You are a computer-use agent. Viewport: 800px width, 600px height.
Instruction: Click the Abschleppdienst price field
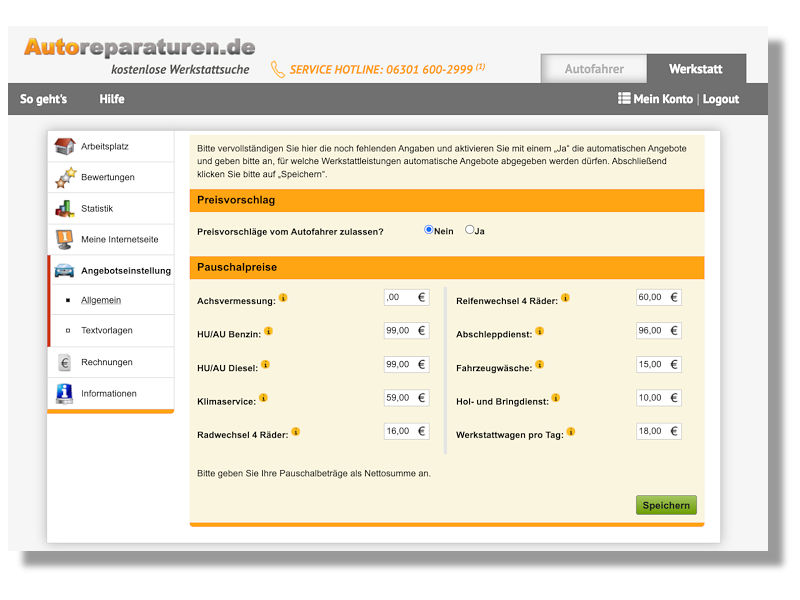(659, 331)
